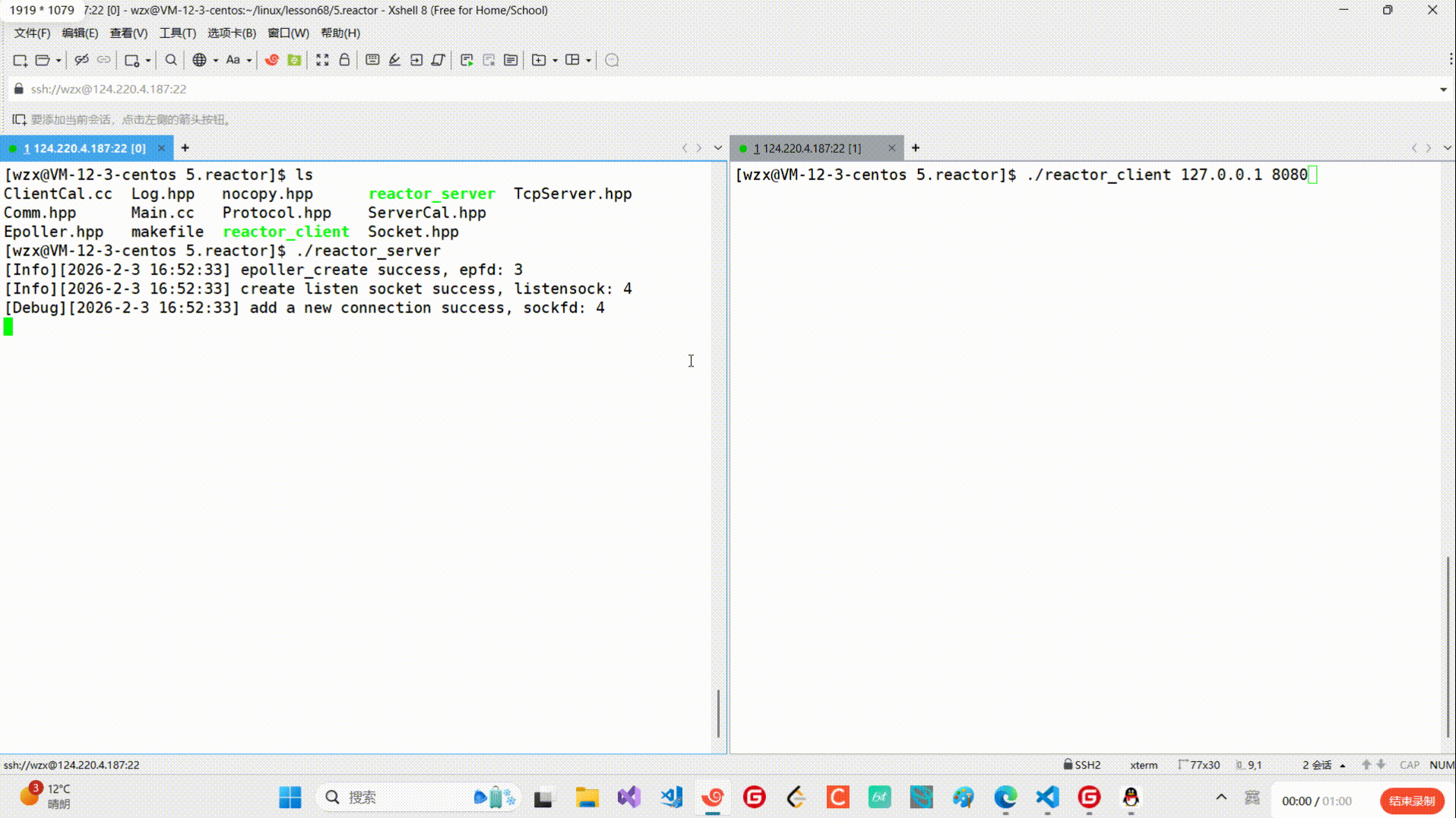Screen dimensions: 1456x818
Task: Click the 结束录制 stop recording button
Action: tap(1411, 801)
